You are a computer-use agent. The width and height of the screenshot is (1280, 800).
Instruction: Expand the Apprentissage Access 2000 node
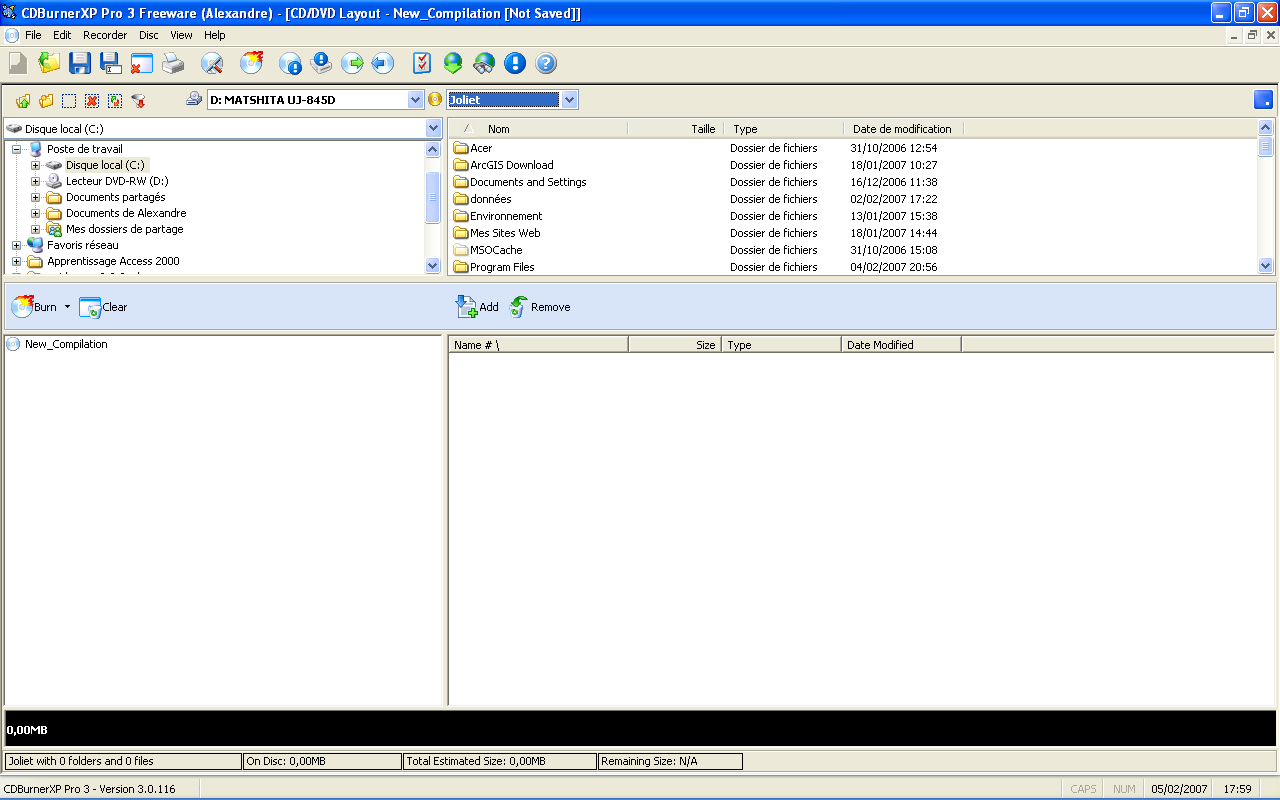coord(16,261)
